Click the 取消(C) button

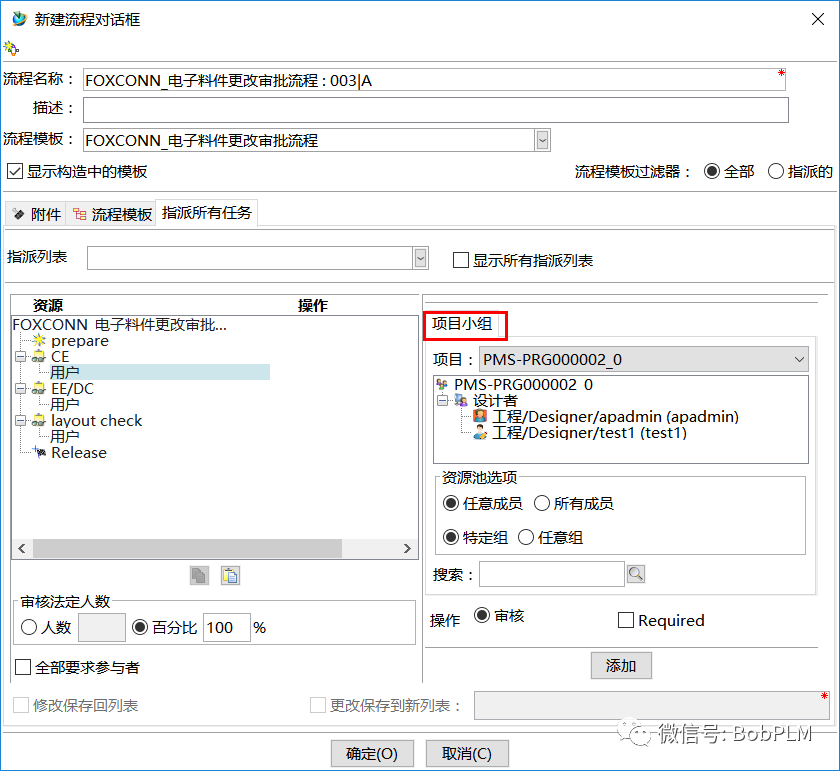[467, 753]
